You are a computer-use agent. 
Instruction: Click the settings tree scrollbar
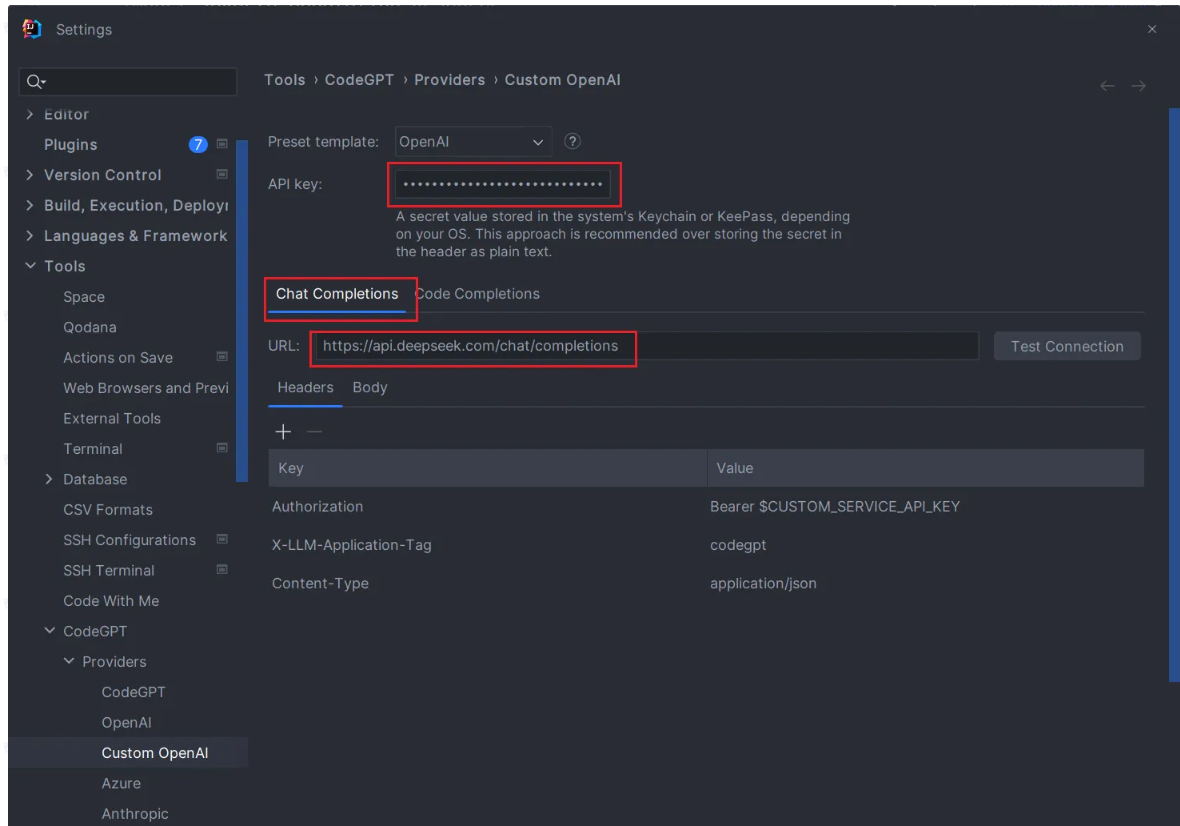pyautogui.click(x=242, y=311)
